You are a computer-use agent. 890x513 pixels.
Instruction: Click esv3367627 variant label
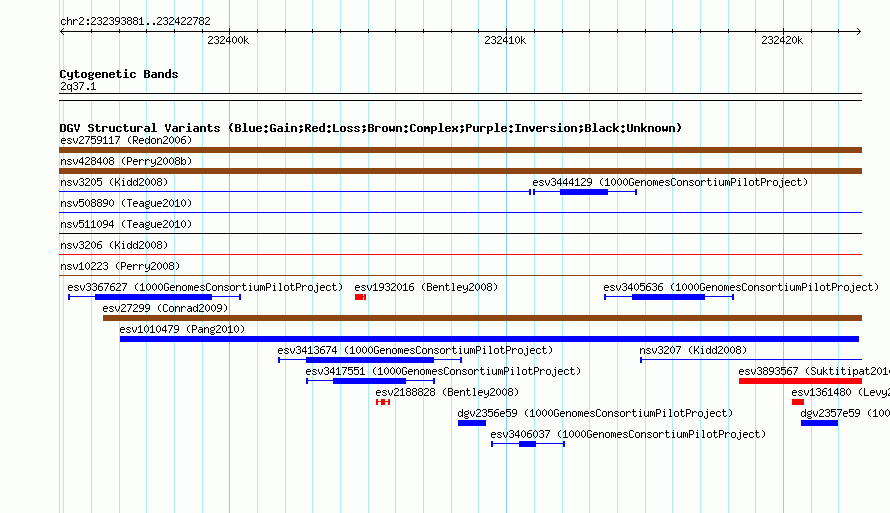tap(205, 287)
